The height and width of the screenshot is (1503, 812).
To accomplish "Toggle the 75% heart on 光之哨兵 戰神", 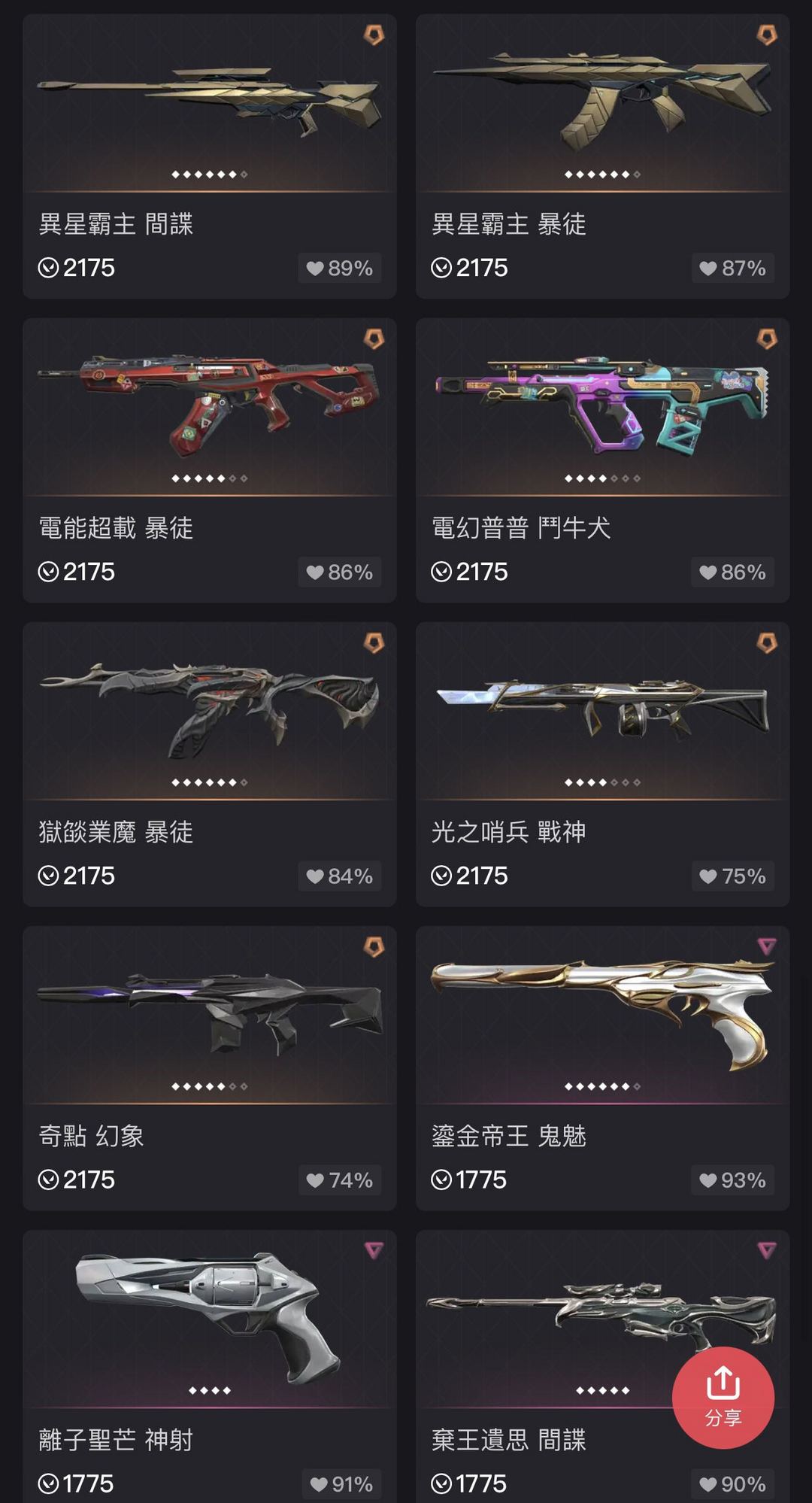I will pyautogui.click(x=732, y=876).
